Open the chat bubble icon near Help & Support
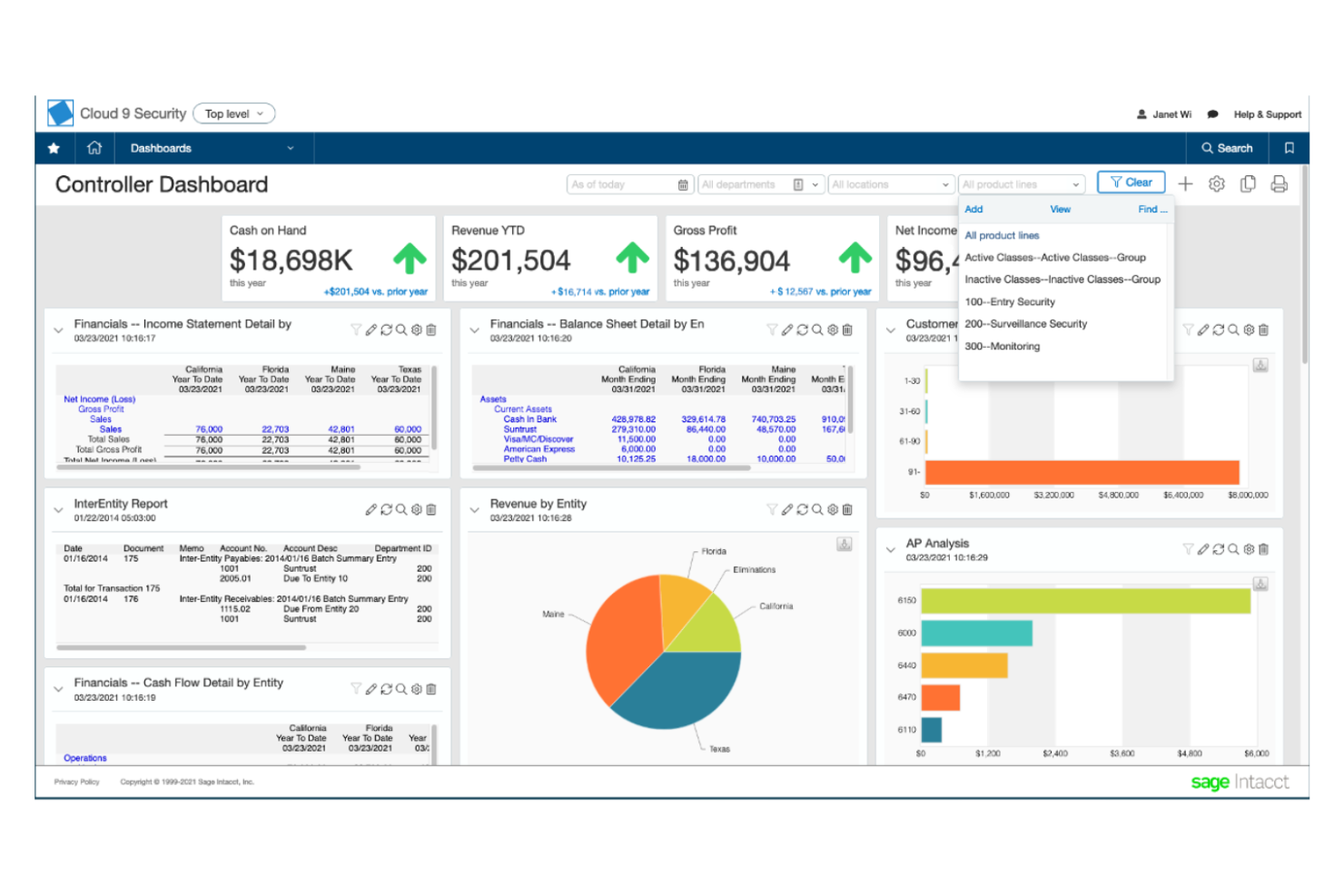 point(1212,114)
